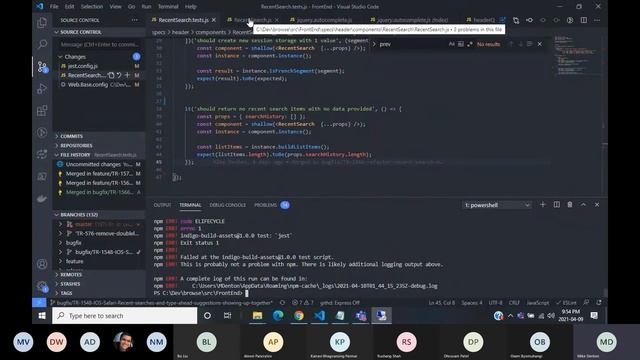Open Run and Debug view

click(x=42, y=89)
